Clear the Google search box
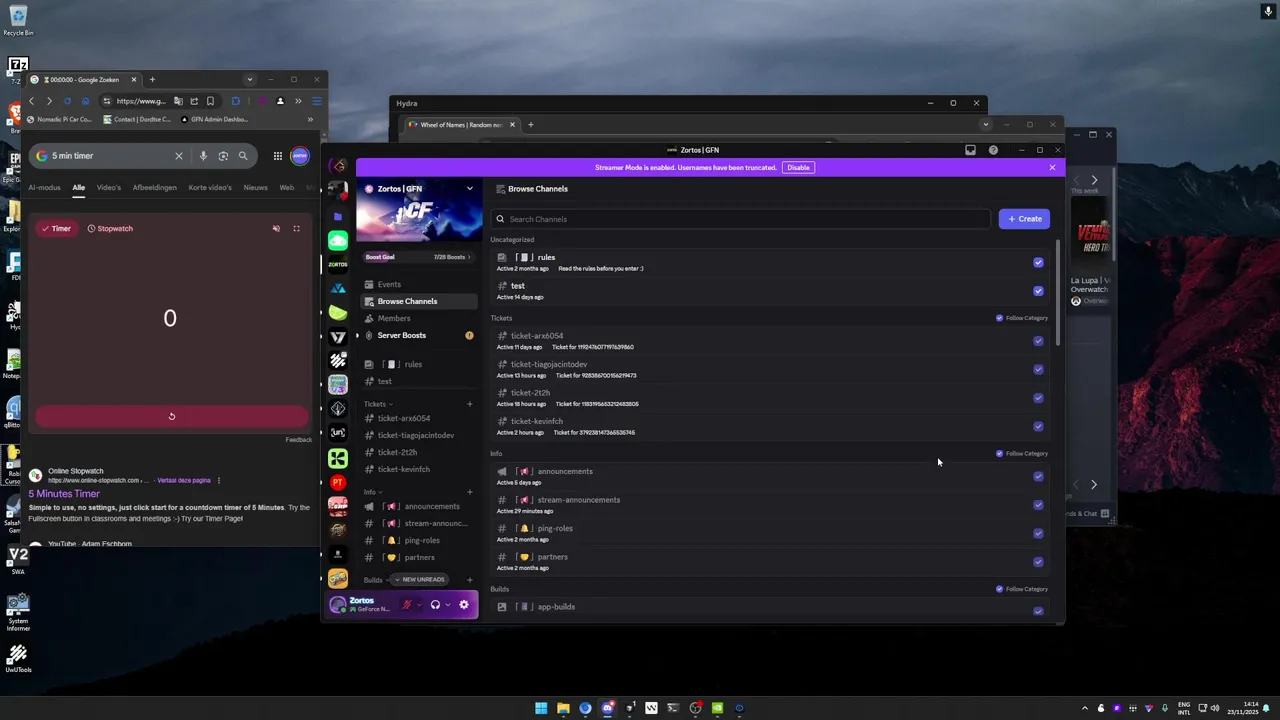This screenshot has height=720, width=1280. (x=179, y=156)
